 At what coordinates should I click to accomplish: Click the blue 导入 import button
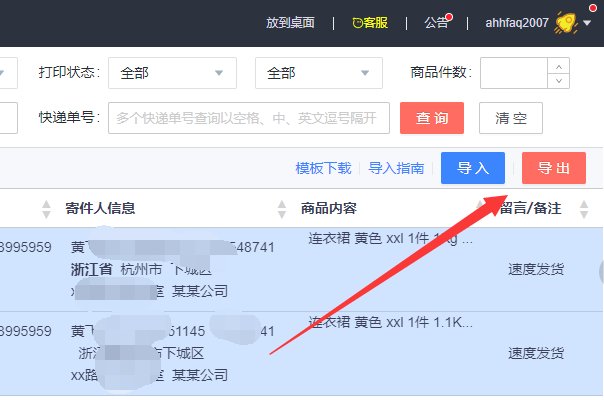473,168
